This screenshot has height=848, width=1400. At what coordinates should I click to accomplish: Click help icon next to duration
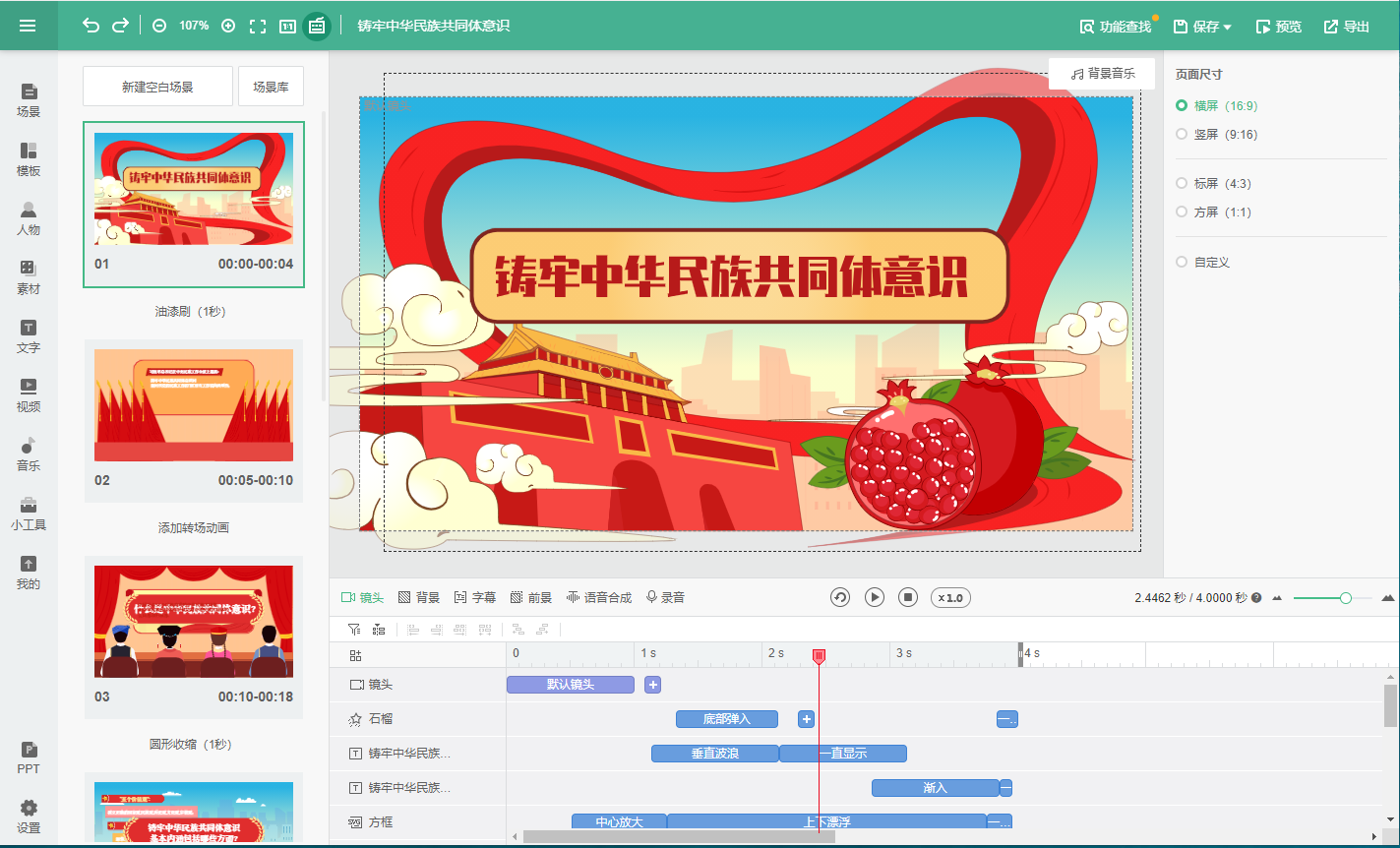click(1256, 597)
